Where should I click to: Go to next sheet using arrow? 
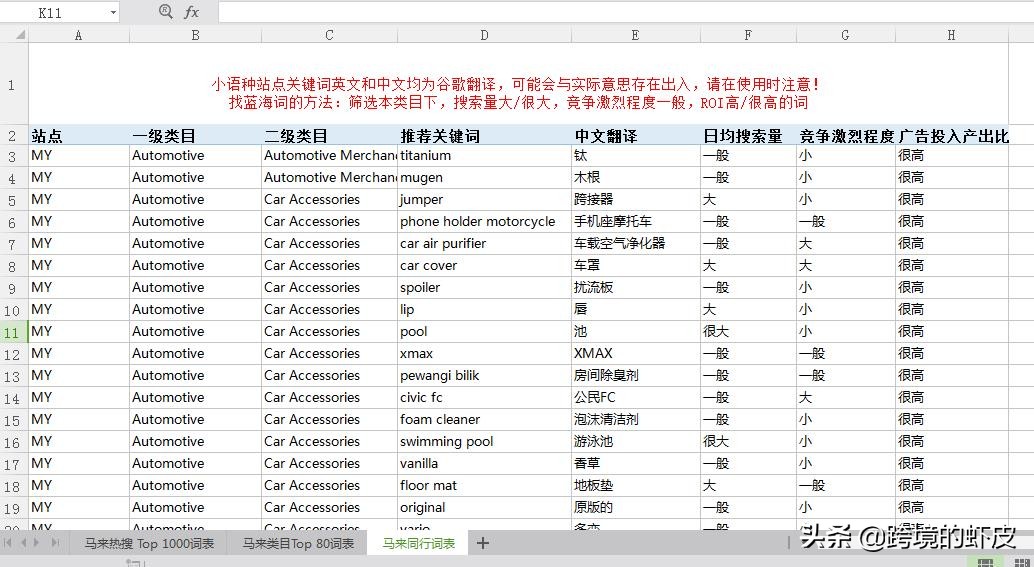pyautogui.click(x=38, y=543)
